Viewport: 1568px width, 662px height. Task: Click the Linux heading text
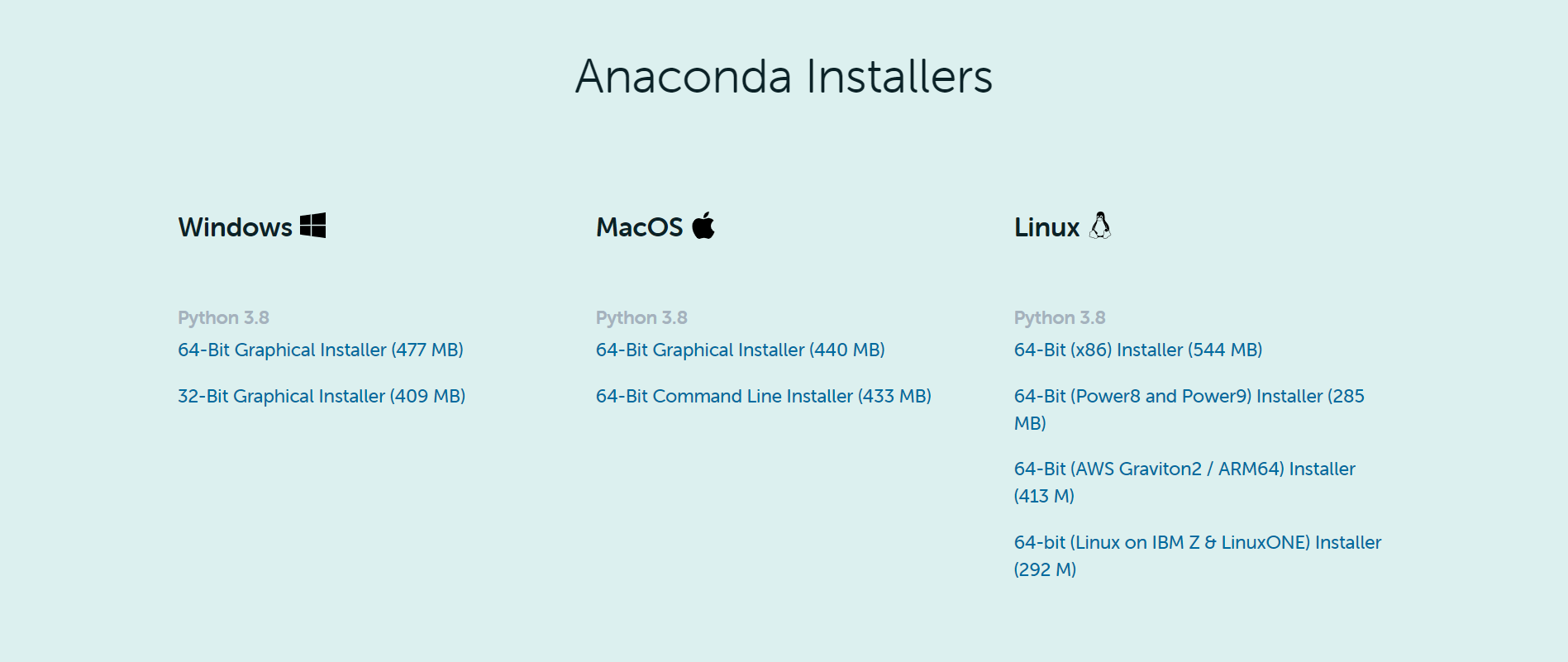[x=1046, y=227]
